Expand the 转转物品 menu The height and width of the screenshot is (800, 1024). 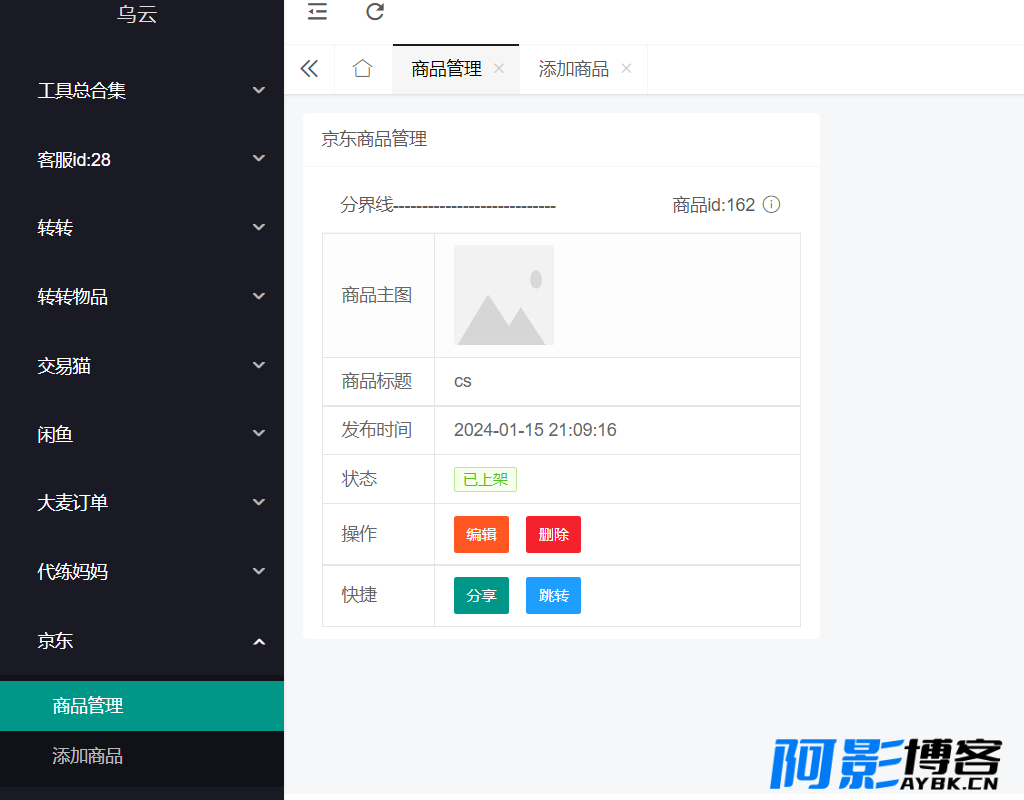click(x=142, y=296)
